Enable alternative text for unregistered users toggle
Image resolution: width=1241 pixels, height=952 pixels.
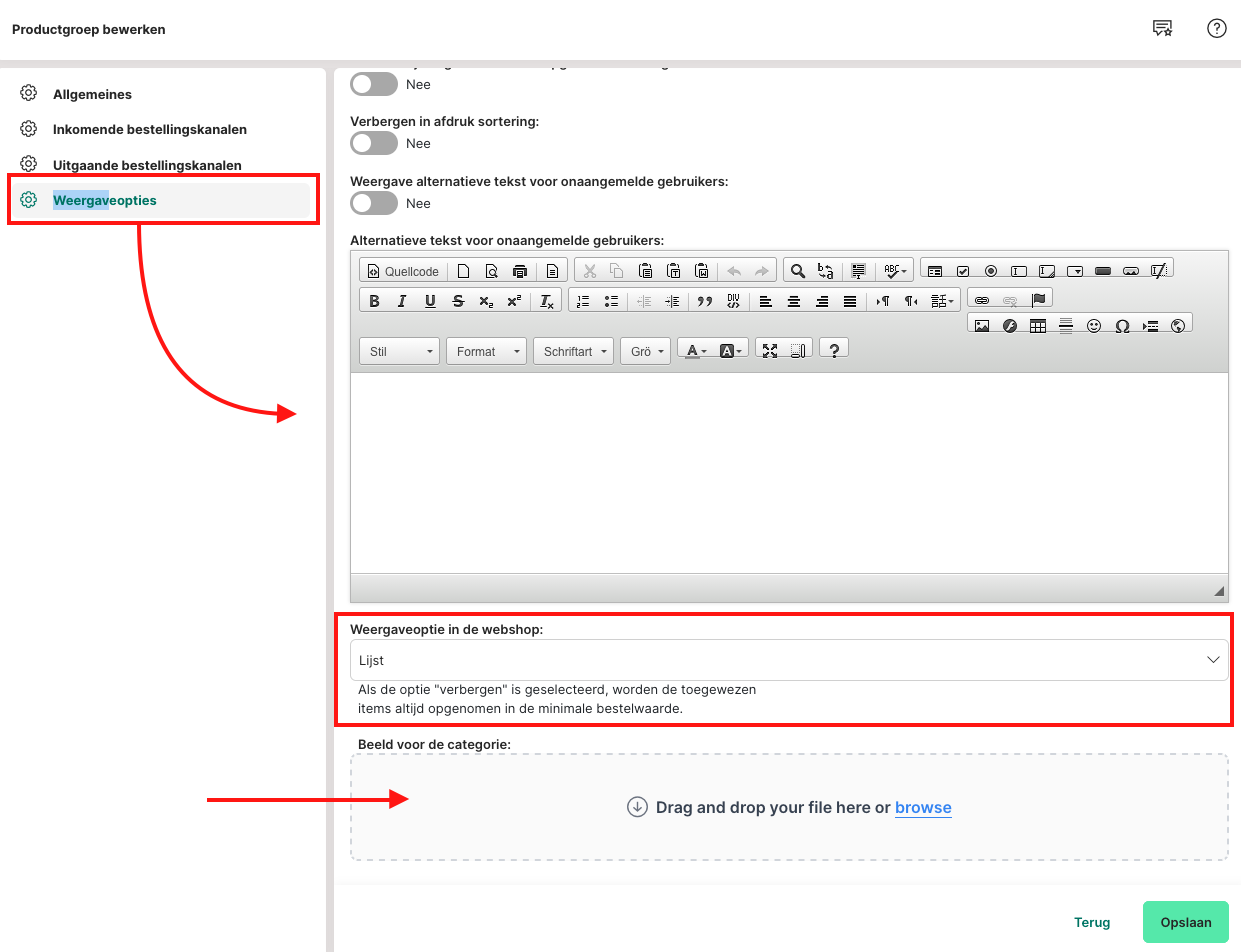[374, 204]
